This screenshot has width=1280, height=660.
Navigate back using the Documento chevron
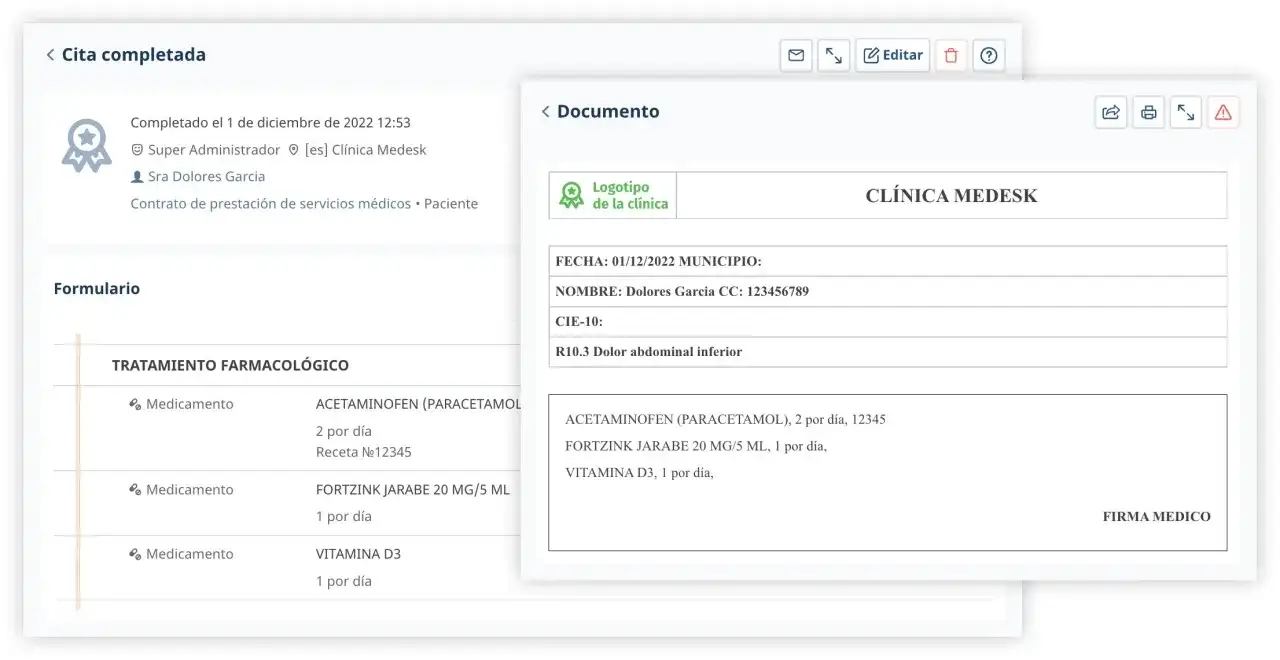click(546, 112)
